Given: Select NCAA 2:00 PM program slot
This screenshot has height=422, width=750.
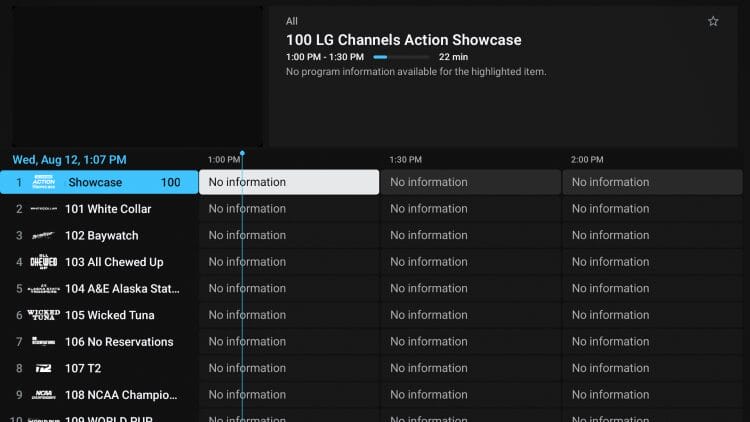Looking at the screenshot, I should (652, 395).
